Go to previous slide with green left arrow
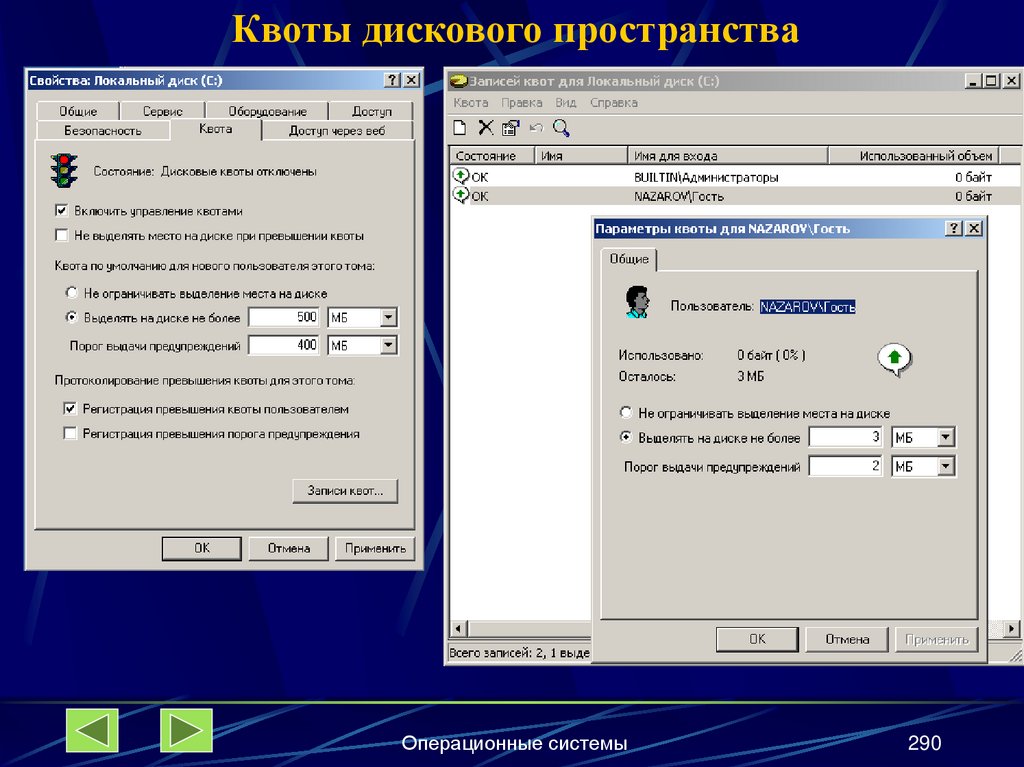This screenshot has height=767, width=1024. pyautogui.click(x=92, y=730)
